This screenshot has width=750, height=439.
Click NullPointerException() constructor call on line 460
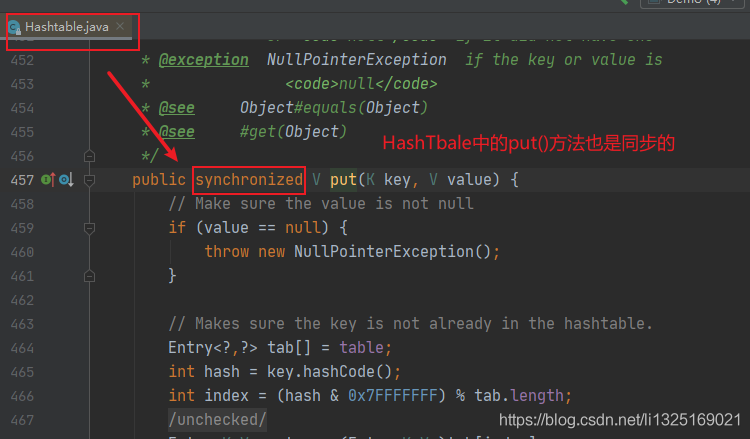click(392, 252)
